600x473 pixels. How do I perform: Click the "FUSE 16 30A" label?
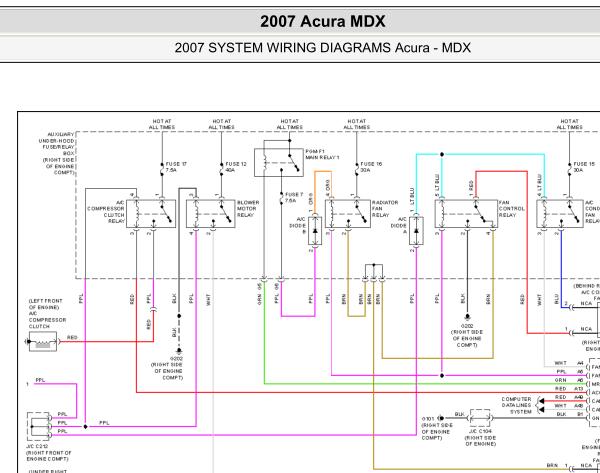coord(371,167)
